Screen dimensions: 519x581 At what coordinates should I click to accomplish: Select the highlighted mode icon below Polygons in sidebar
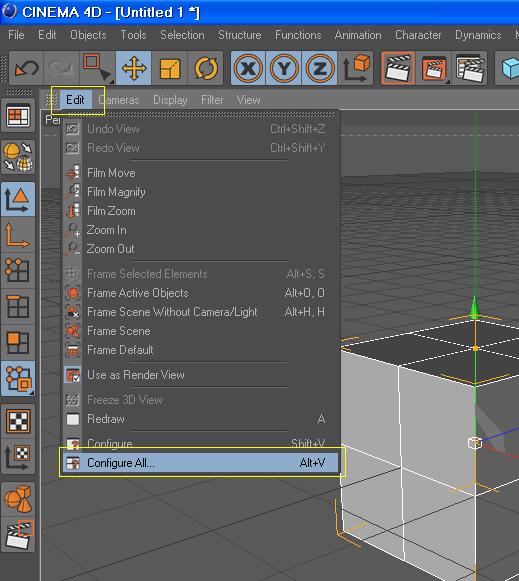[18, 378]
